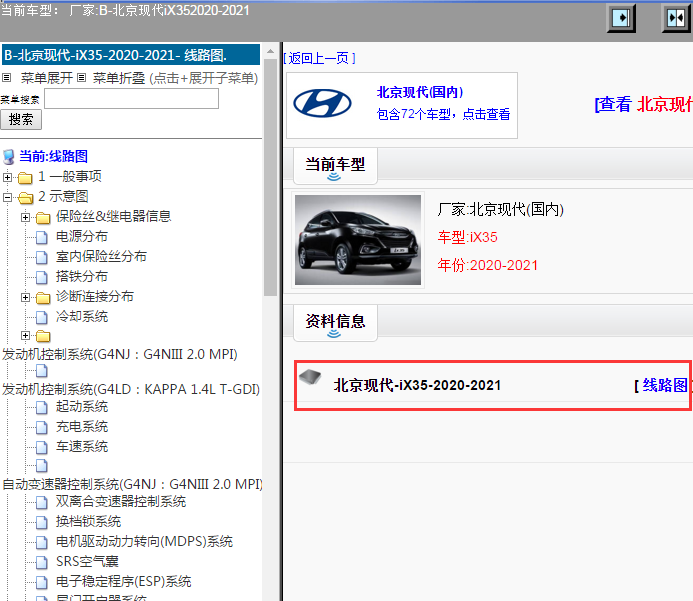Viewport: 693px width, 601px height.
Task: Click the document icon beside 电子稳定程序(ESP)系统
Action: 42,582
